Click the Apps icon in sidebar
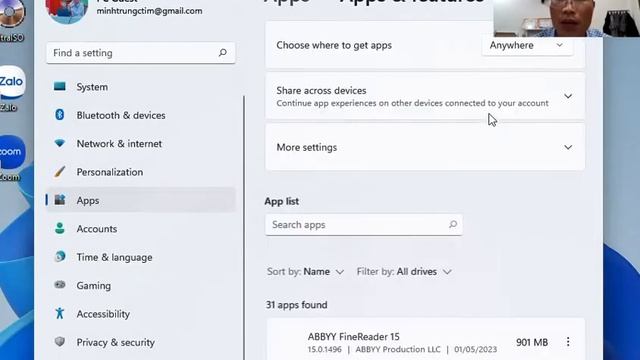The image size is (640, 360). [60, 200]
